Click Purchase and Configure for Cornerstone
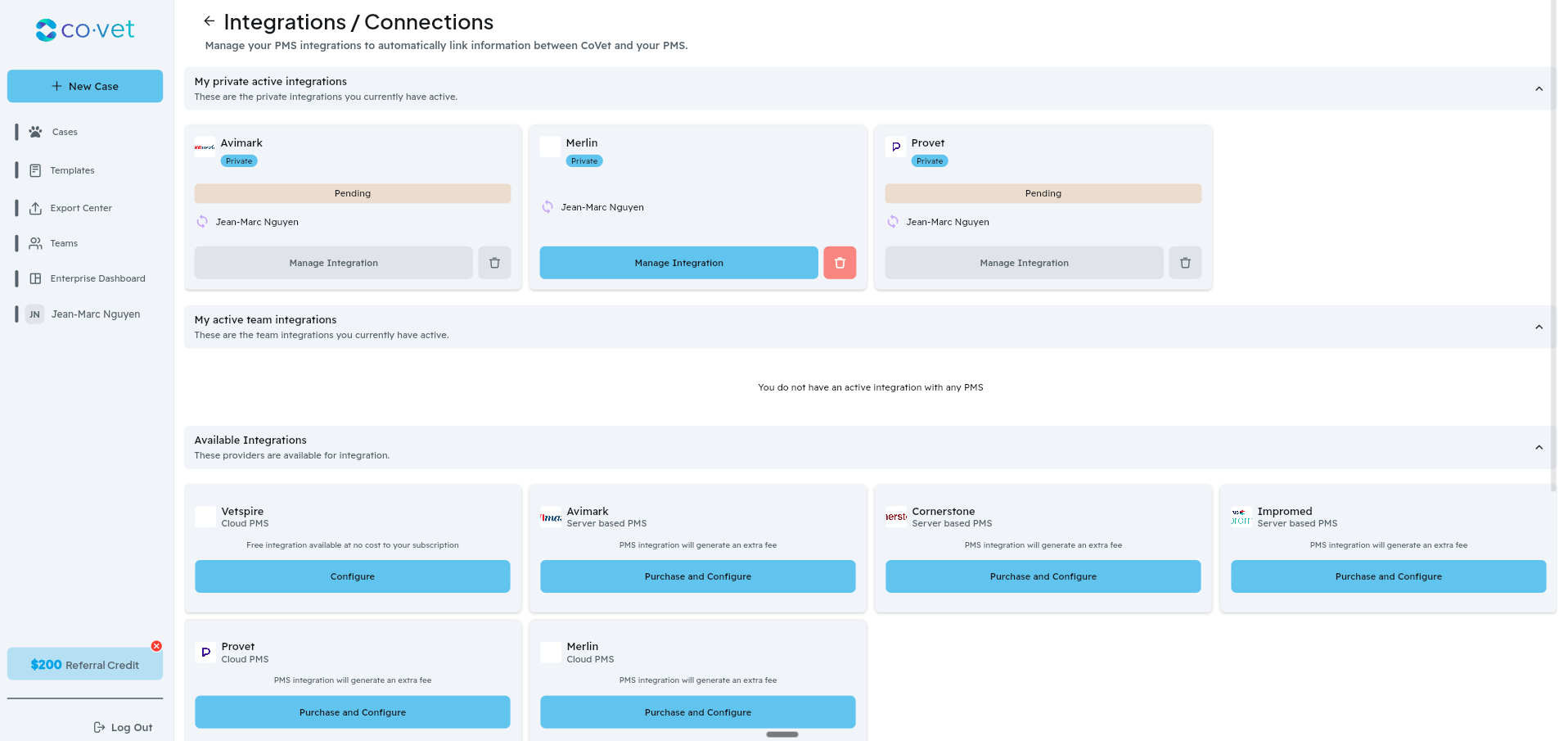The width and height of the screenshot is (1568, 741). [x=1043, y=576]
